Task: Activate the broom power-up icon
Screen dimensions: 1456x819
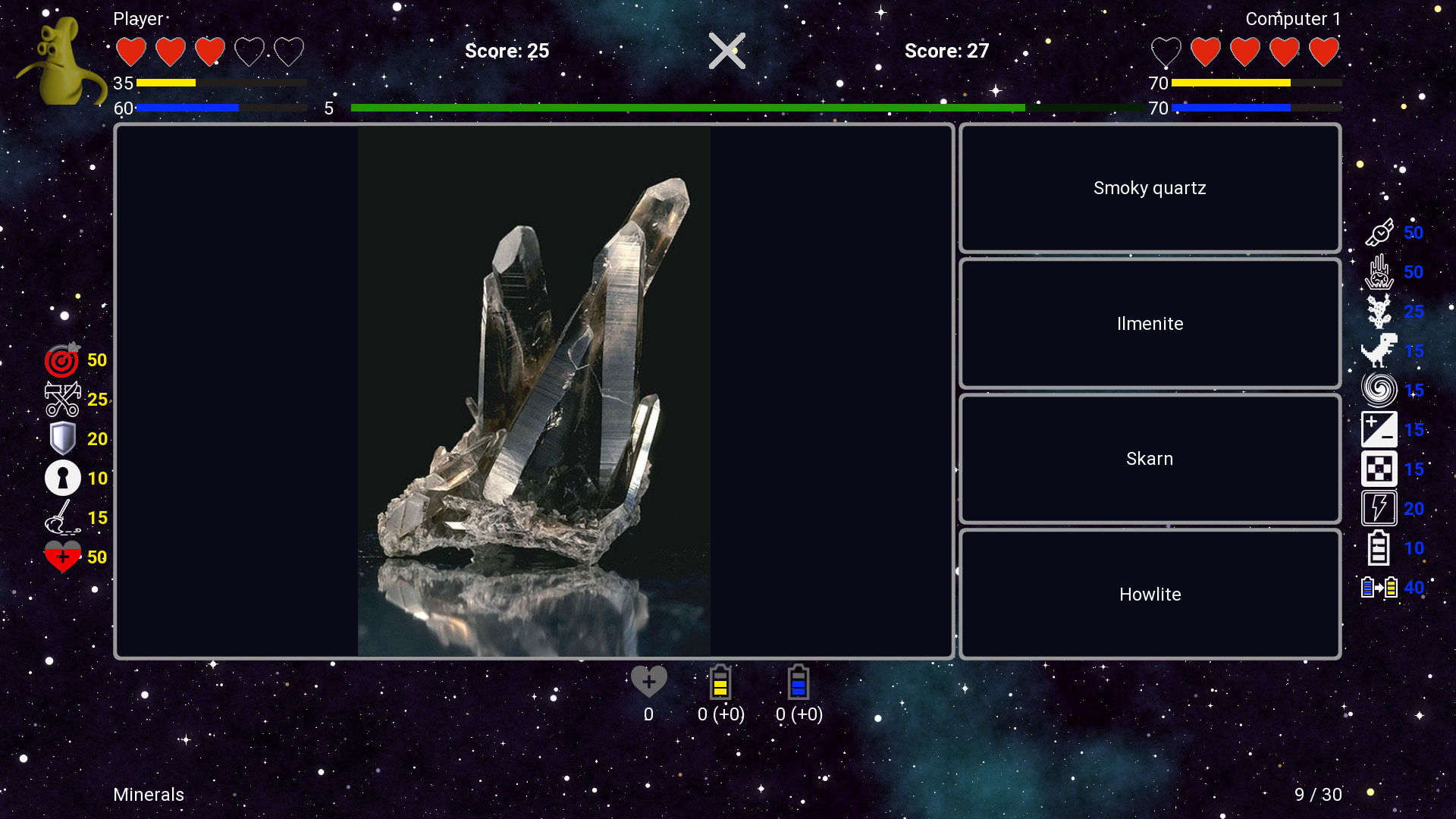Action: click(62, 518)
